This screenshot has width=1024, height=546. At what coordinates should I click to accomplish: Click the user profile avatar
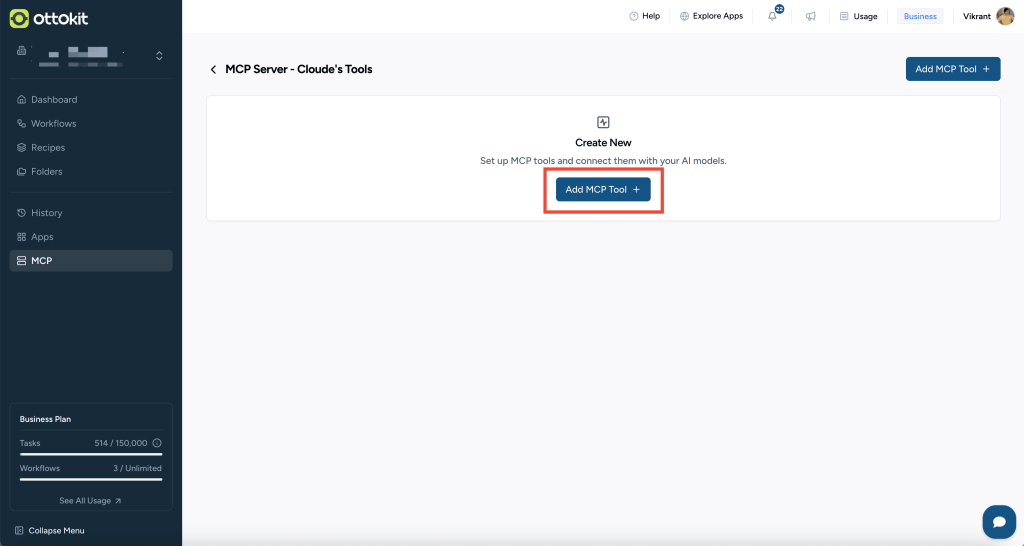point(1005,16)
